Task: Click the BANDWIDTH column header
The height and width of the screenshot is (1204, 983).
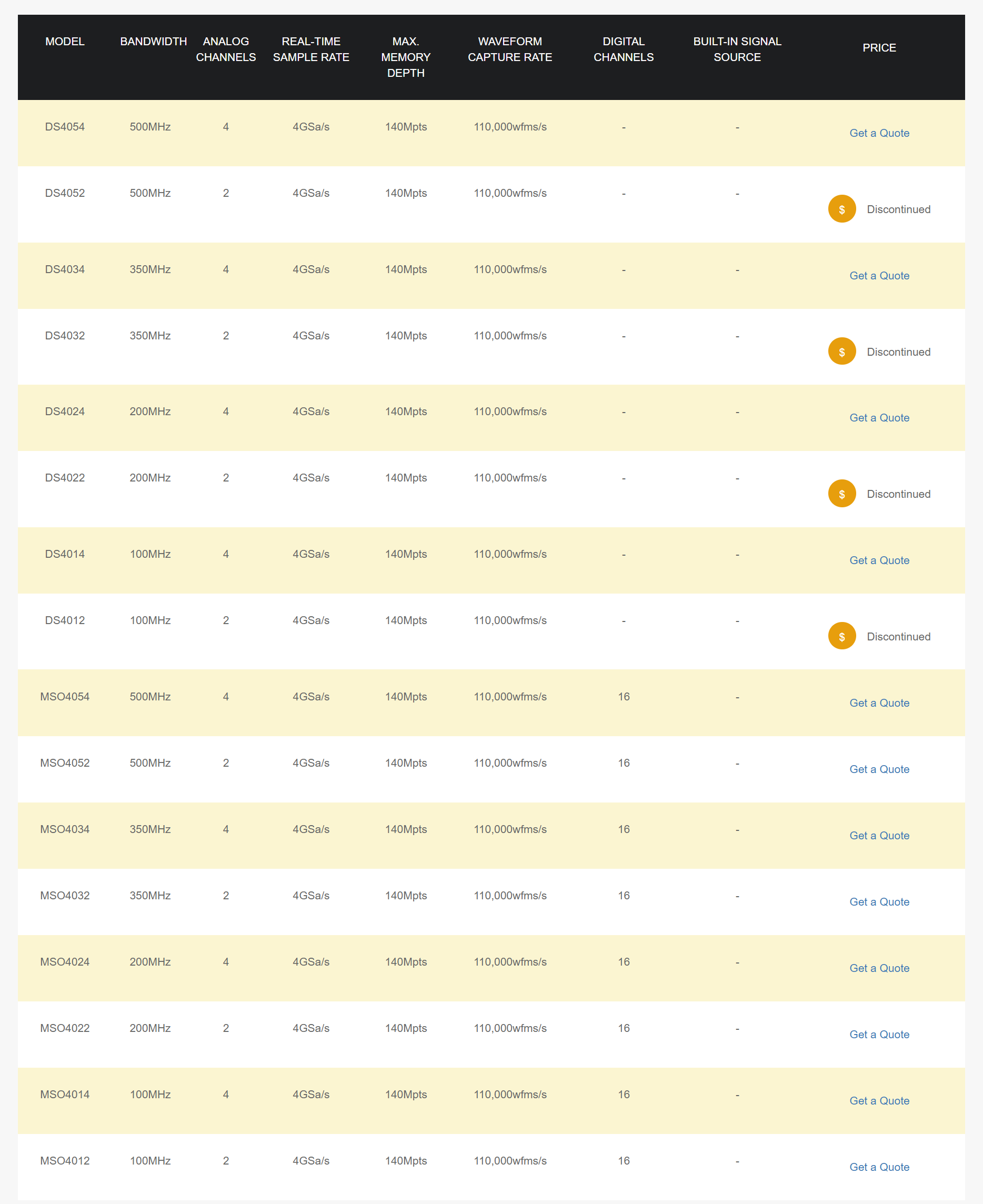Action: coord(153,42)
